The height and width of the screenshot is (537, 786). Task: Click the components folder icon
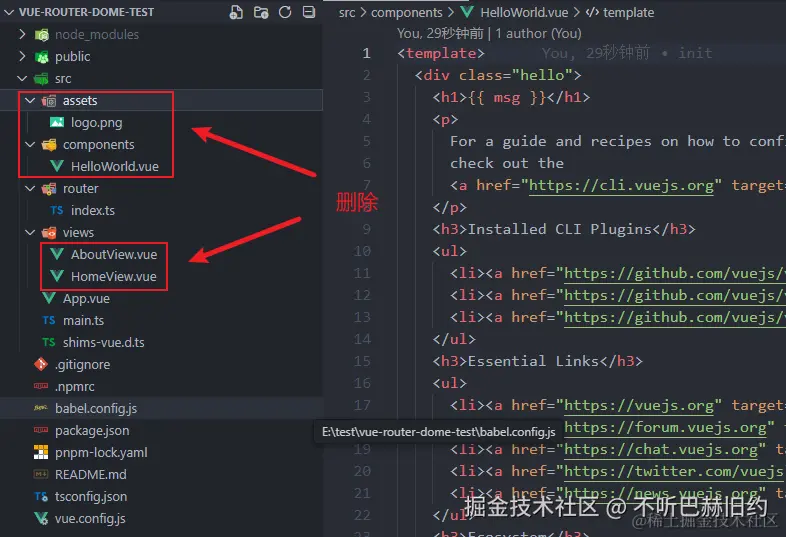coord(49,145)
